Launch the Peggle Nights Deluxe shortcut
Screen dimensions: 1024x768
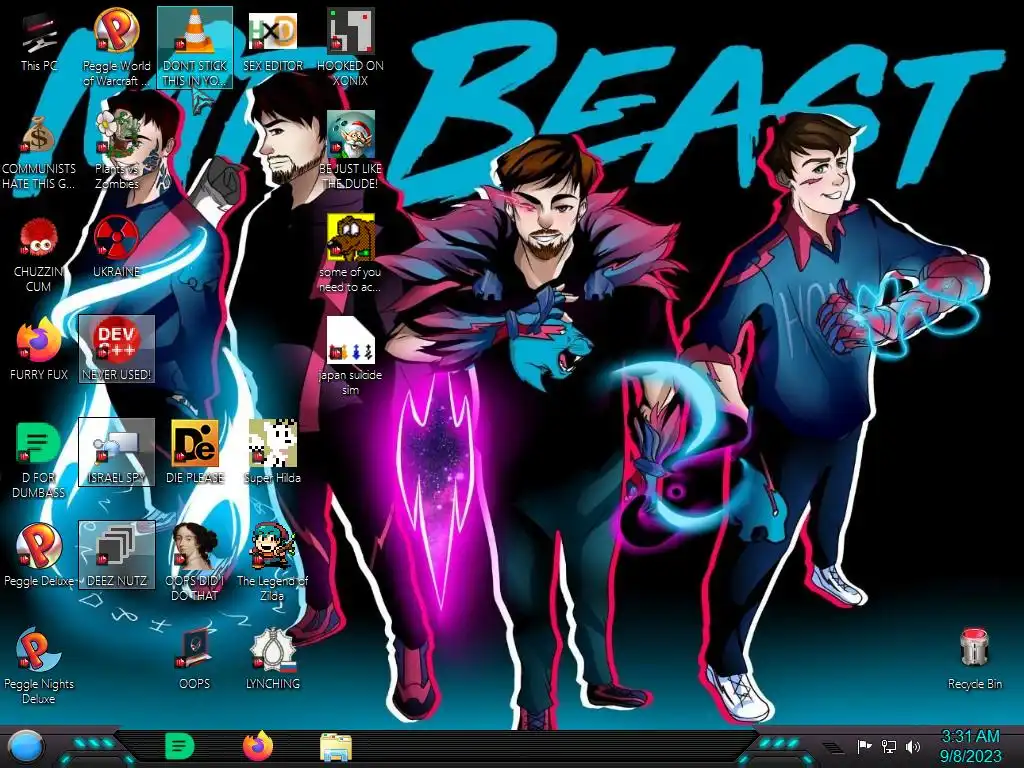pyautogui.click(x=39, y=666)
